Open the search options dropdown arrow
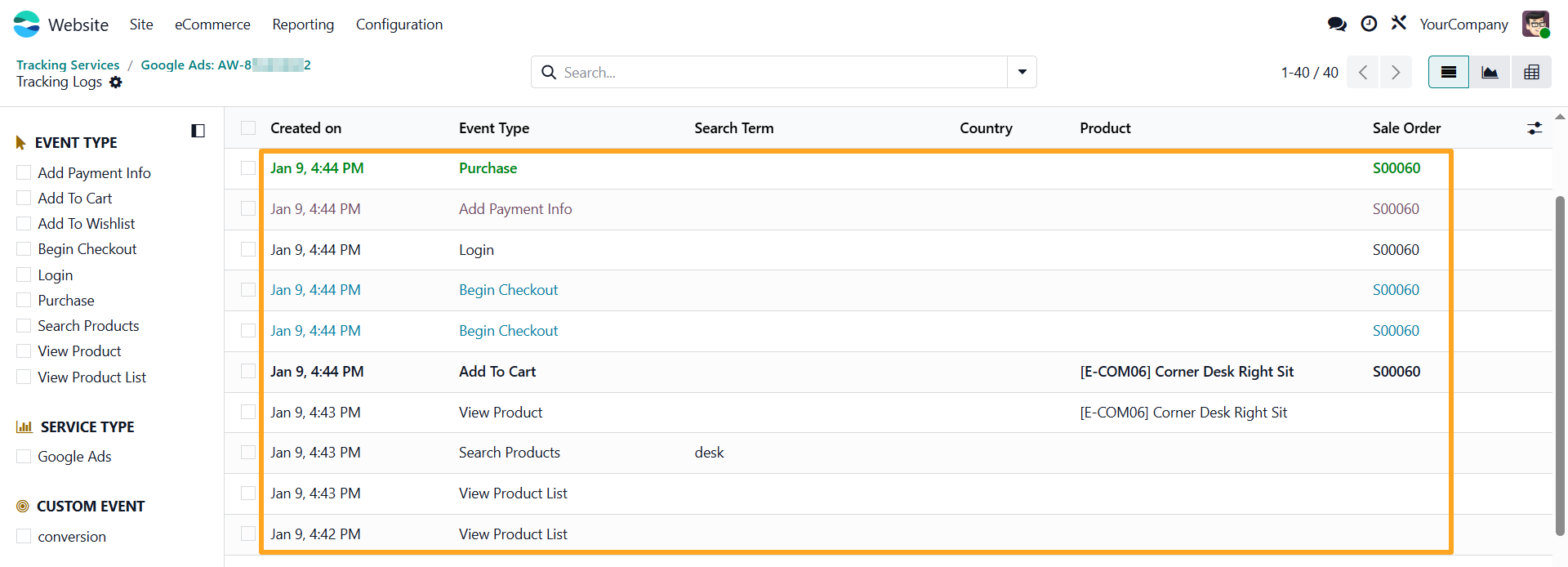This screenshot has width=1568, height=567. 1022,72
